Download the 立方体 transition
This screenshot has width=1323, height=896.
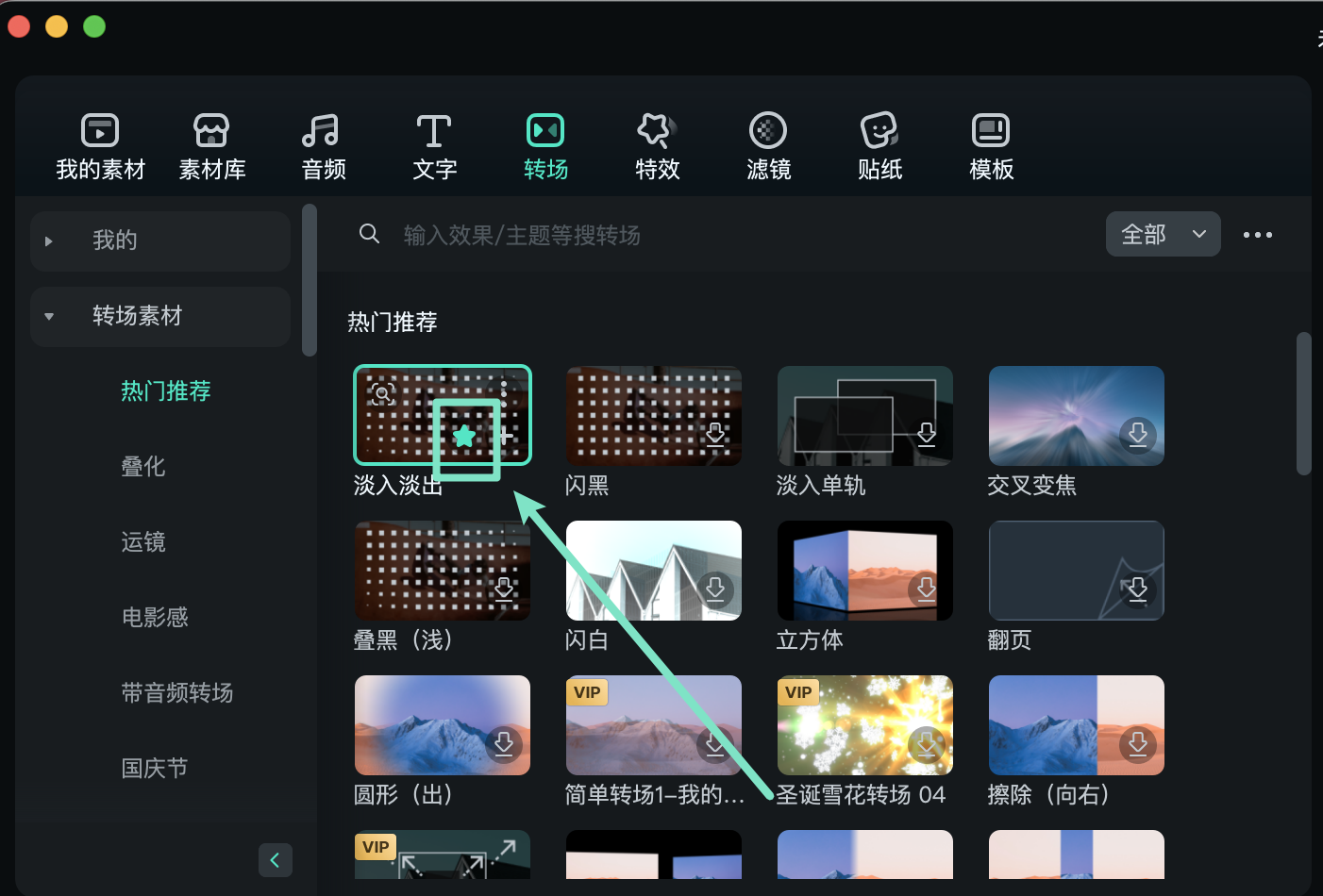(x=927, y=589)
